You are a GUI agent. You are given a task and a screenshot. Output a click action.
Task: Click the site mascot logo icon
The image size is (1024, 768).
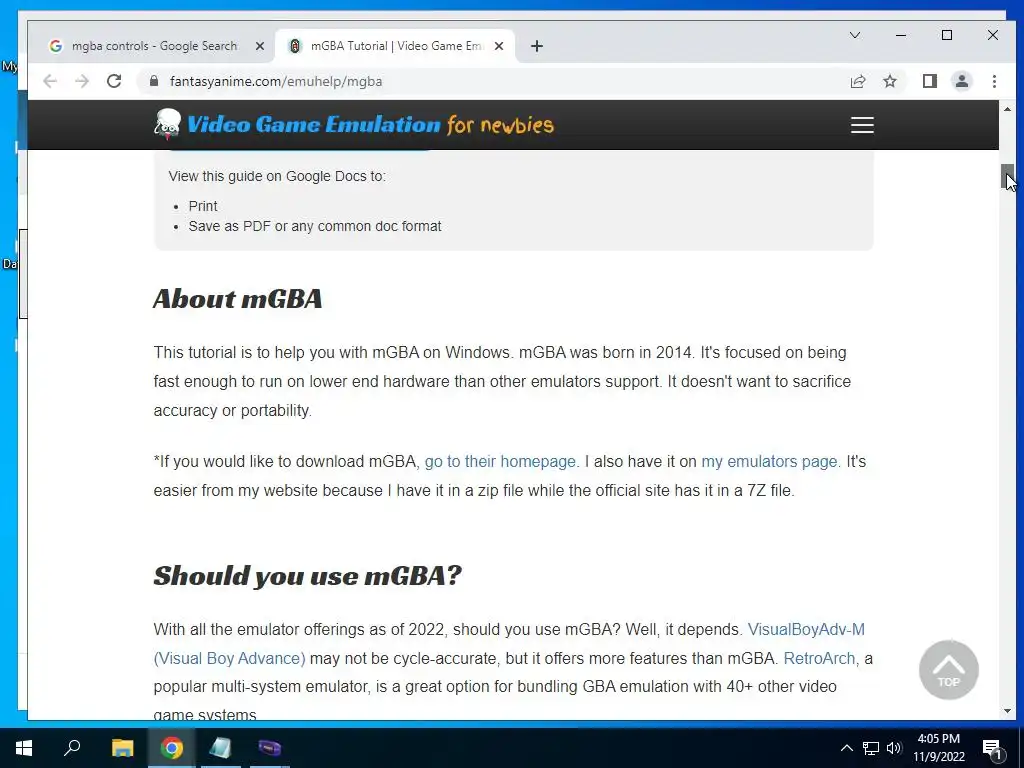click(167, 124)
